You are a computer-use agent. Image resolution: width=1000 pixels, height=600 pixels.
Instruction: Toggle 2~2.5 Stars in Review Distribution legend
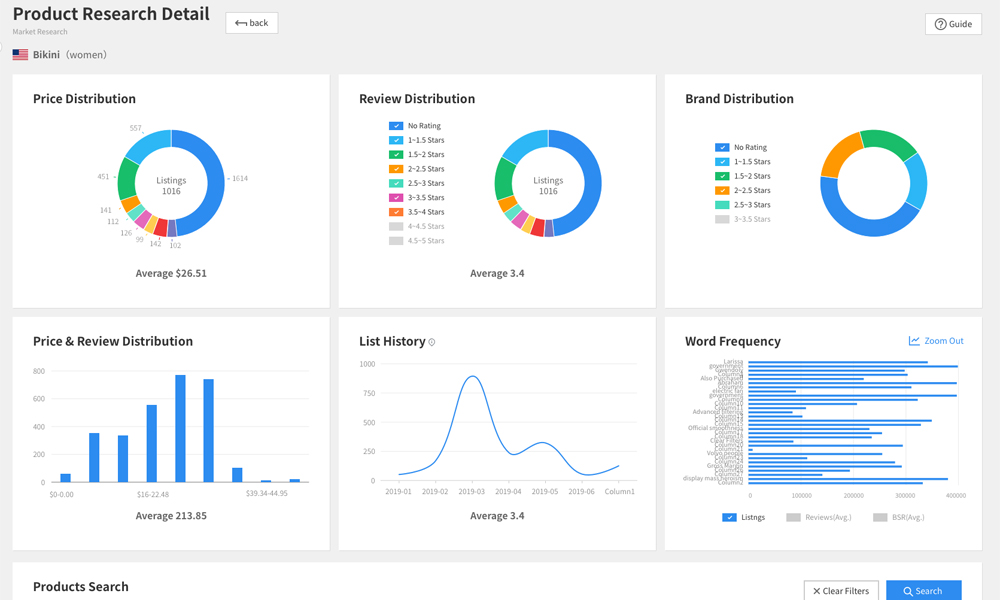pyautogui.click(x=396, y=169)
